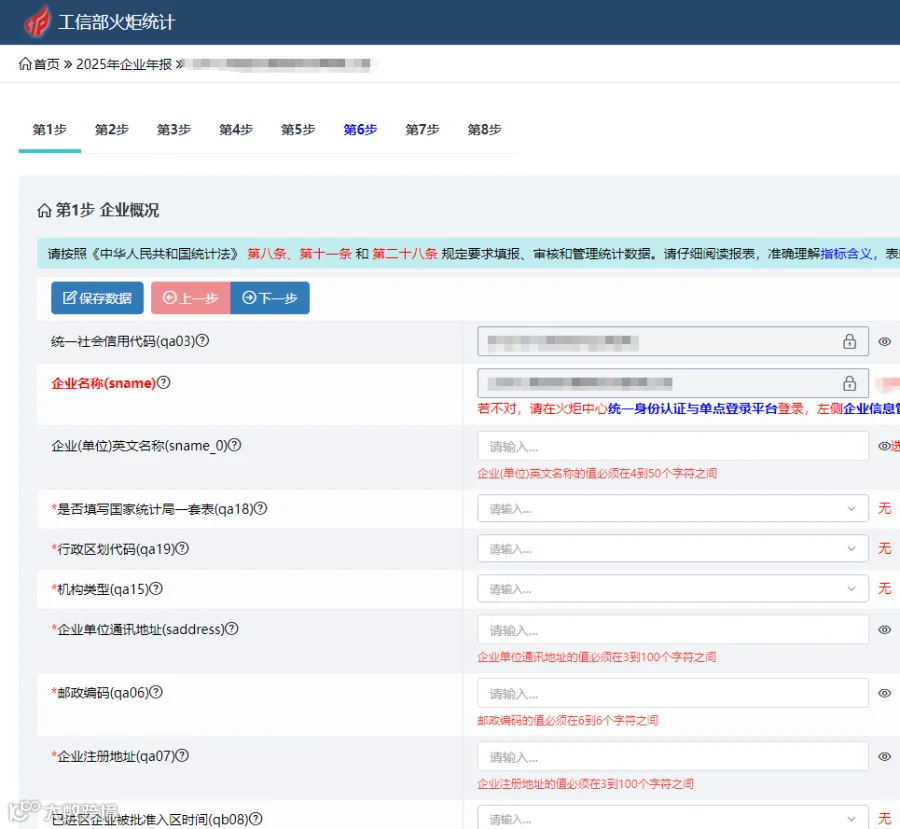Click help icon beside 机构类型(qa15)
The image size is (900, 829).
coord(156,588)
